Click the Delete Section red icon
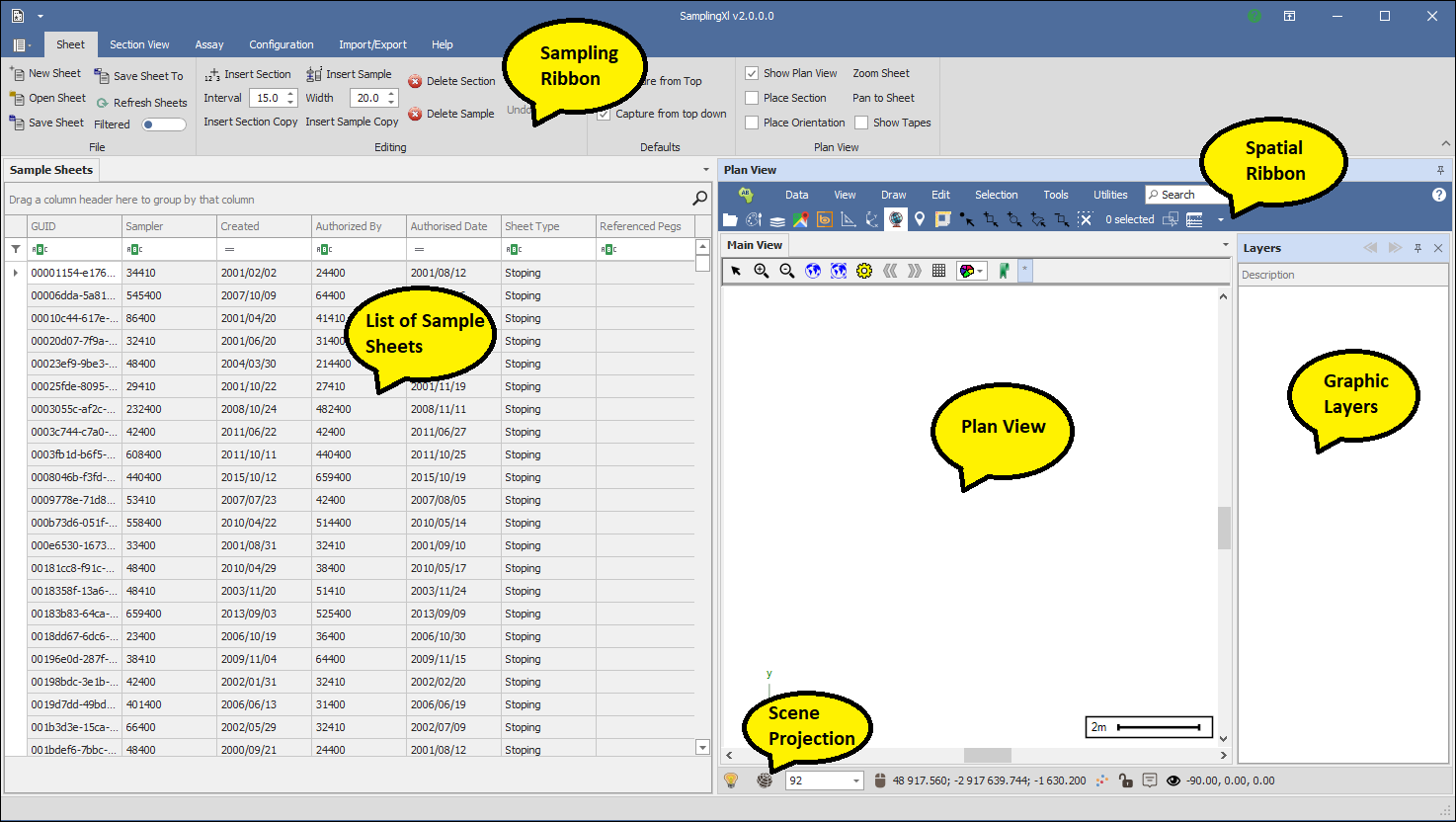The height and width of the screenshot is (822, 1456). click(415, 82)
